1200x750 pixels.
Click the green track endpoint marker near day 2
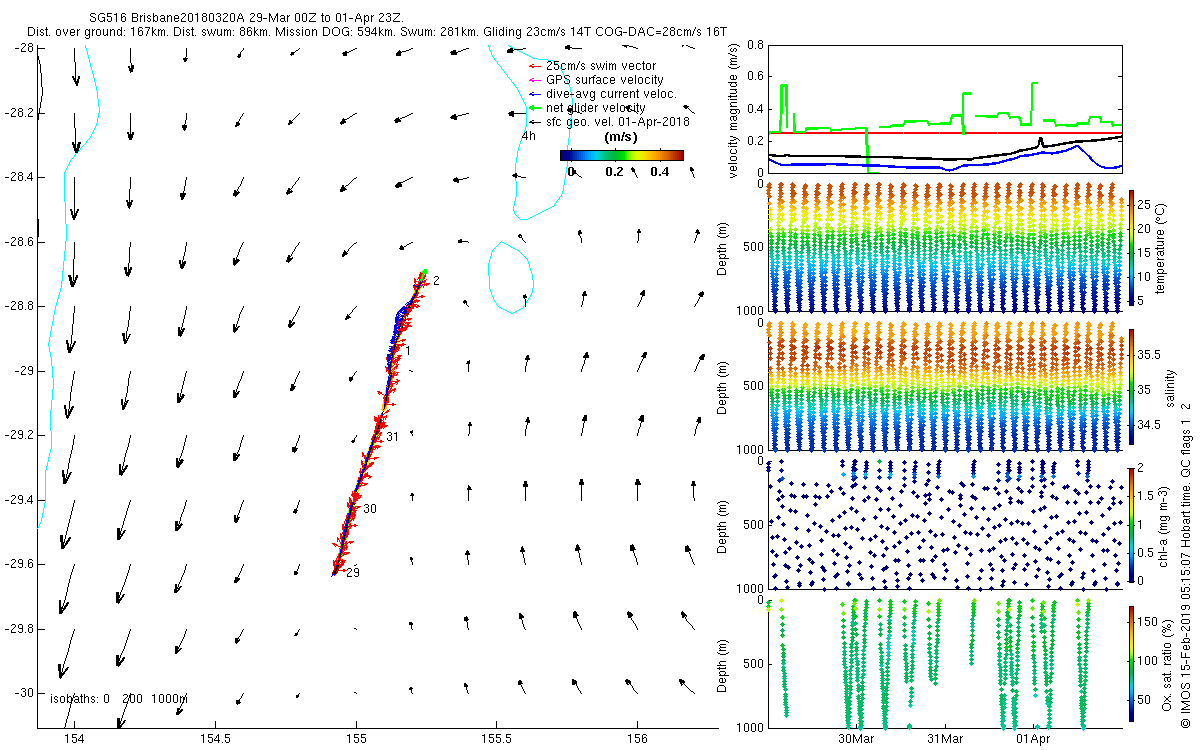(x=425, y=272)
